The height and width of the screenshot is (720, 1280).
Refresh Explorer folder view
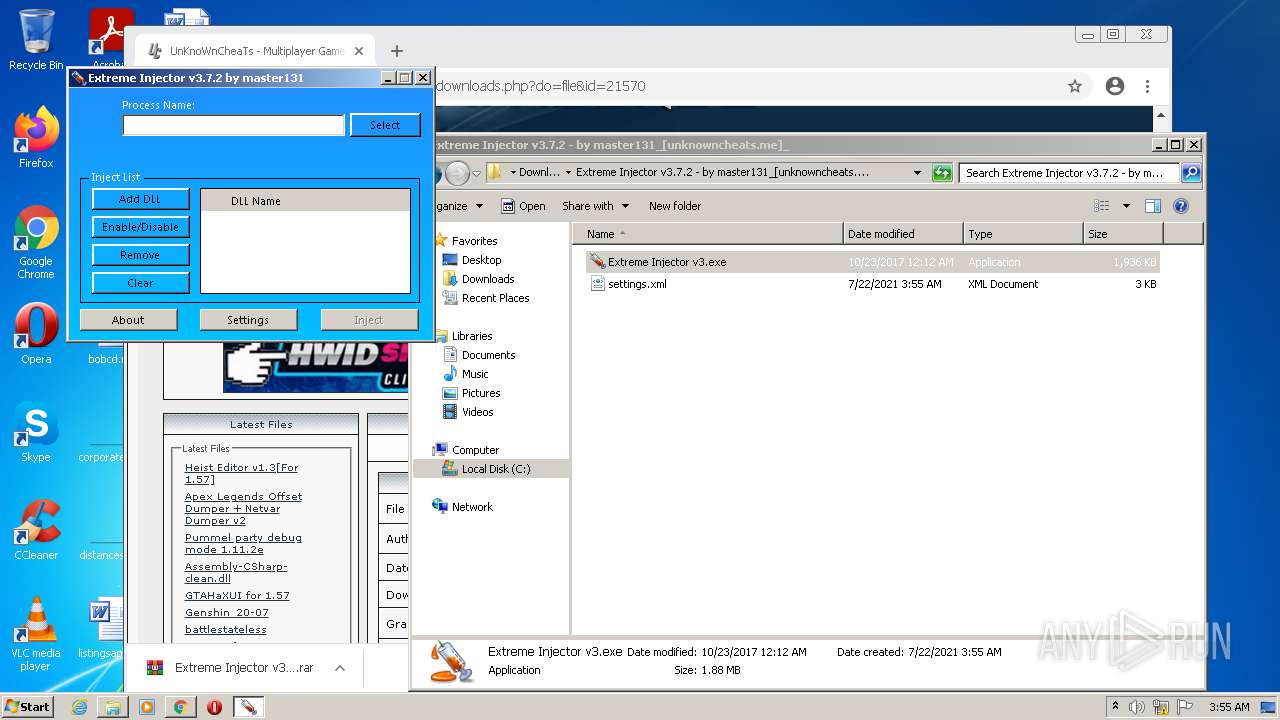click(942, 173)
